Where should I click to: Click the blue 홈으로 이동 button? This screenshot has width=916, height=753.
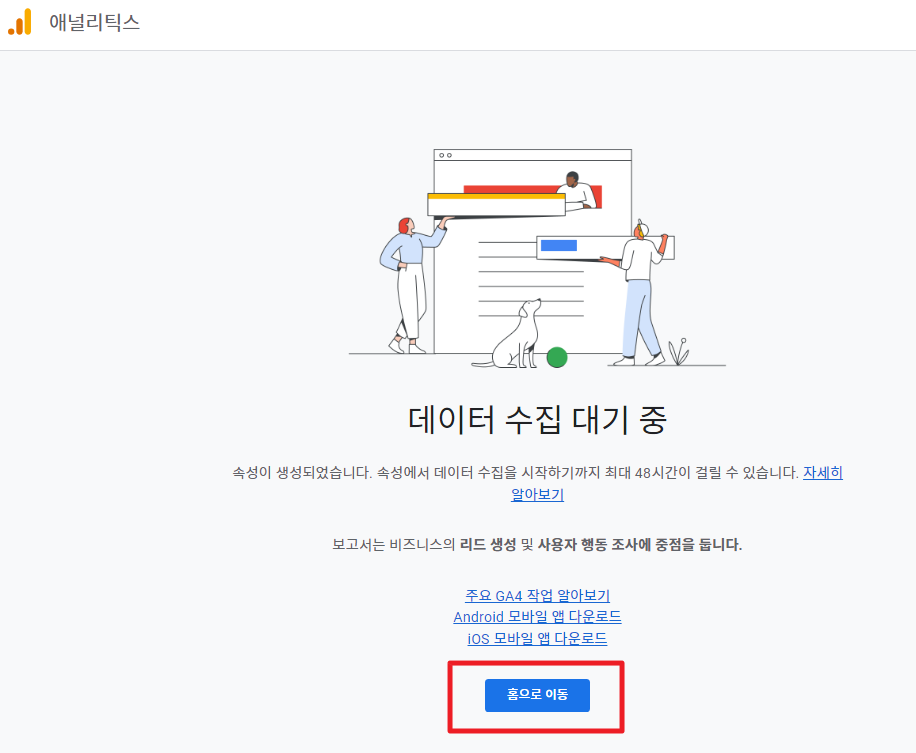tap(537, 694)
